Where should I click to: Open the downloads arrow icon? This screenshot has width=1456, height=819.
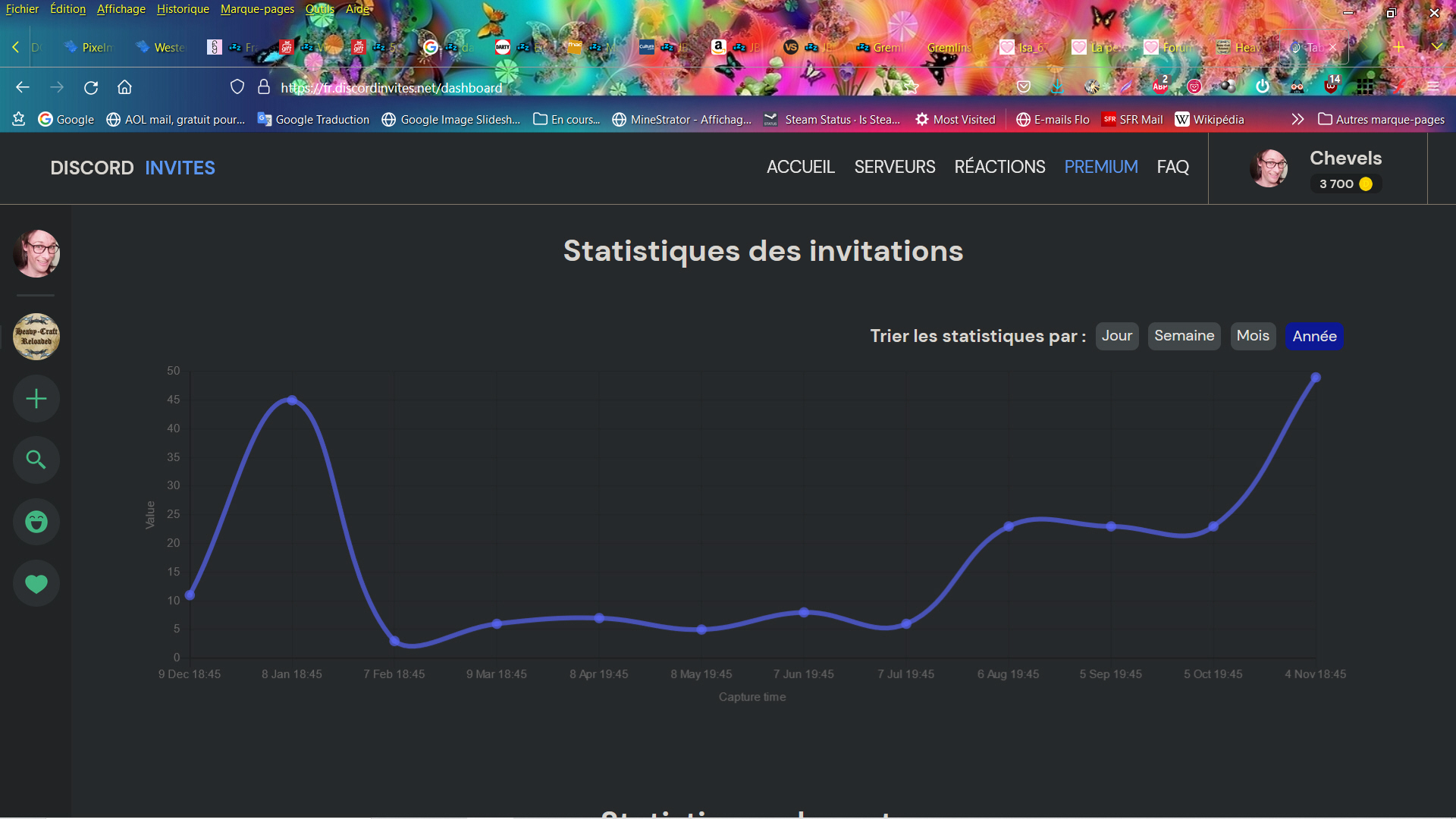tap(1057, 86)
